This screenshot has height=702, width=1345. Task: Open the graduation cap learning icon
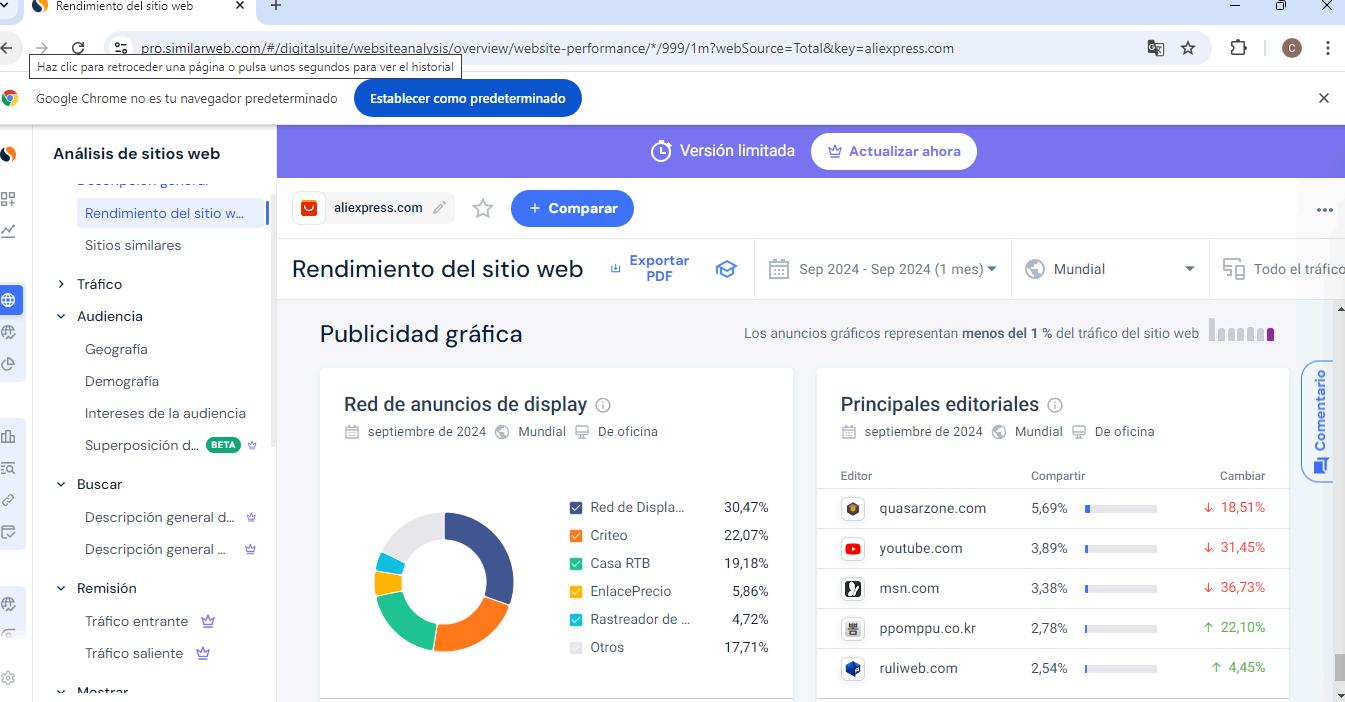tap(726, 269)
